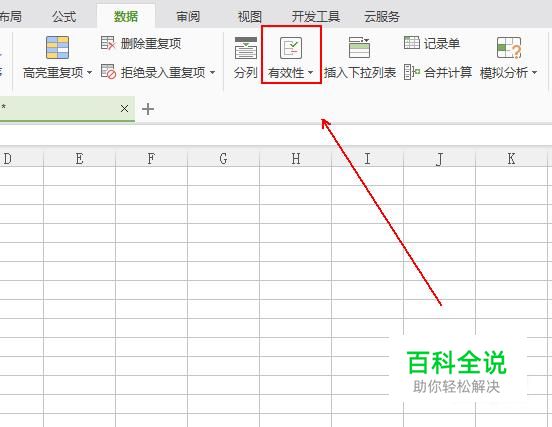The height and width of the screenshot is (427, 552).
Task: Open the 视图 ribbon tab
Action: (250, 17)
